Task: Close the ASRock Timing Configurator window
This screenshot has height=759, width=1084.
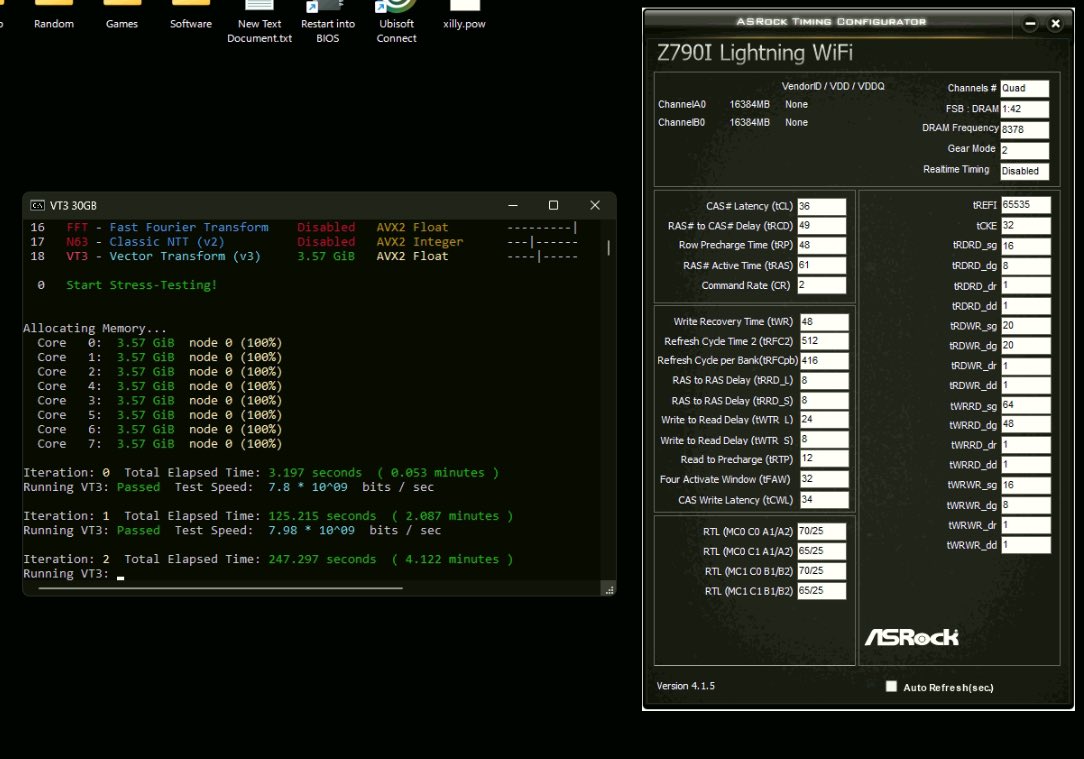Action: 1056,24
